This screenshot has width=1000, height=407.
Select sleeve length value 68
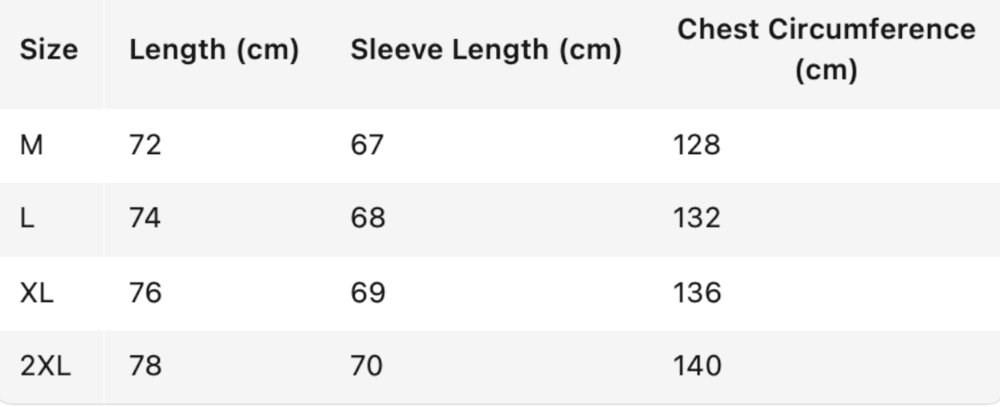pyautogui.click(x=367, y=219)
